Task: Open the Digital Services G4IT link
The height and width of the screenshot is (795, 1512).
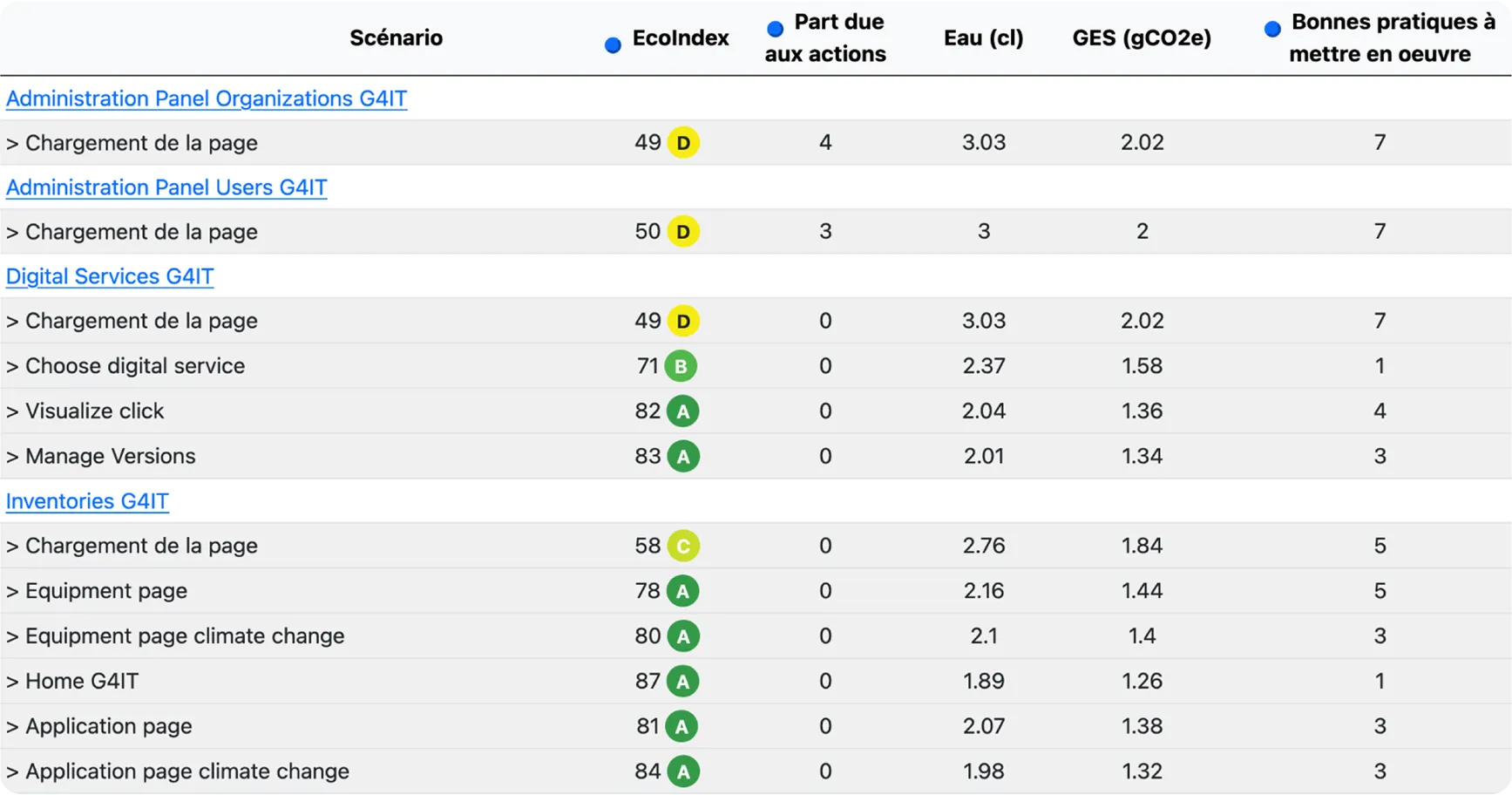Action: tap(110, 276)
